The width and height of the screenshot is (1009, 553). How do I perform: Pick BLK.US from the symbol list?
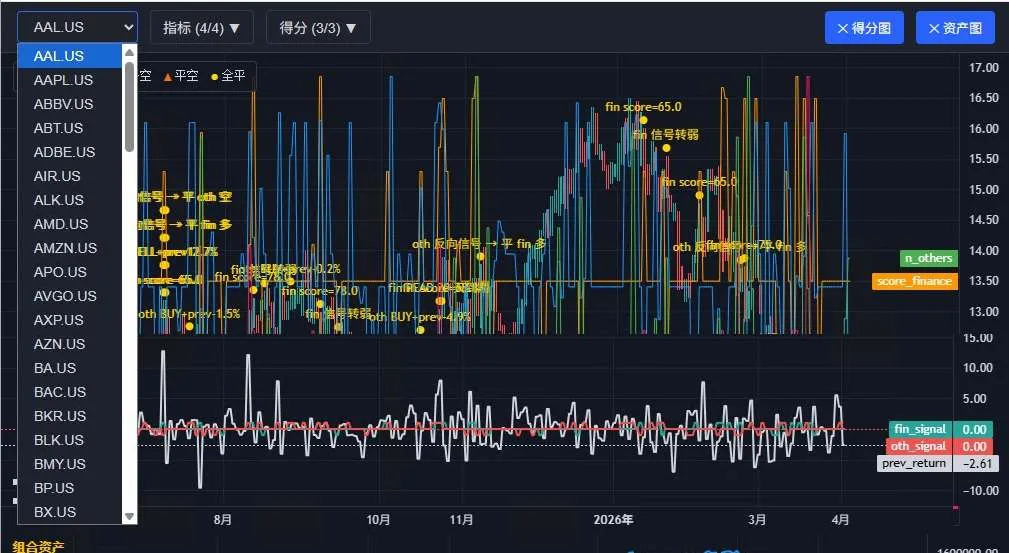[x=69, y=440]
